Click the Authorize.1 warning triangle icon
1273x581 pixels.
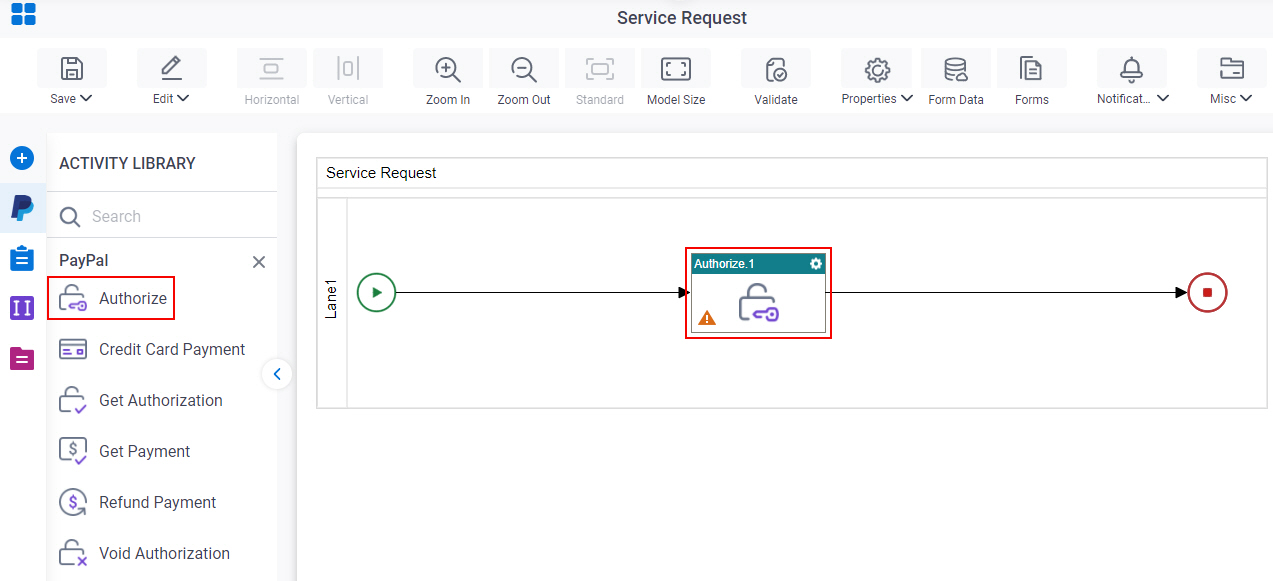(x=707, y=318)
